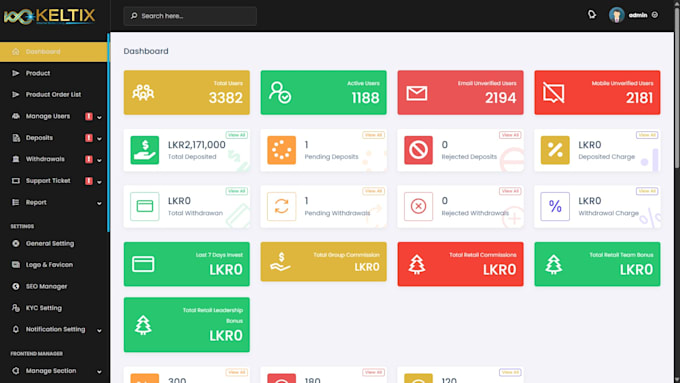Click the Pending Deposits spinner icon
The width and height of the screenshot is (680, 383).
281,150
